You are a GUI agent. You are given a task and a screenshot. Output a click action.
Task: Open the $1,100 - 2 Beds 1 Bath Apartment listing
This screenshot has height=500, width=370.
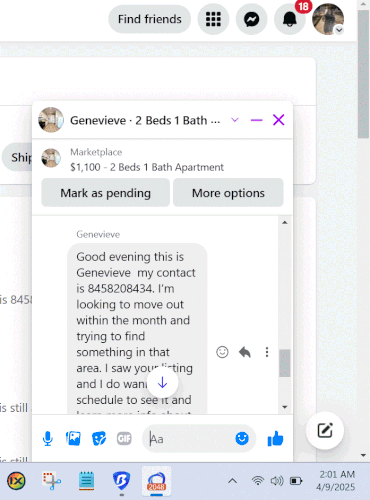147,167
